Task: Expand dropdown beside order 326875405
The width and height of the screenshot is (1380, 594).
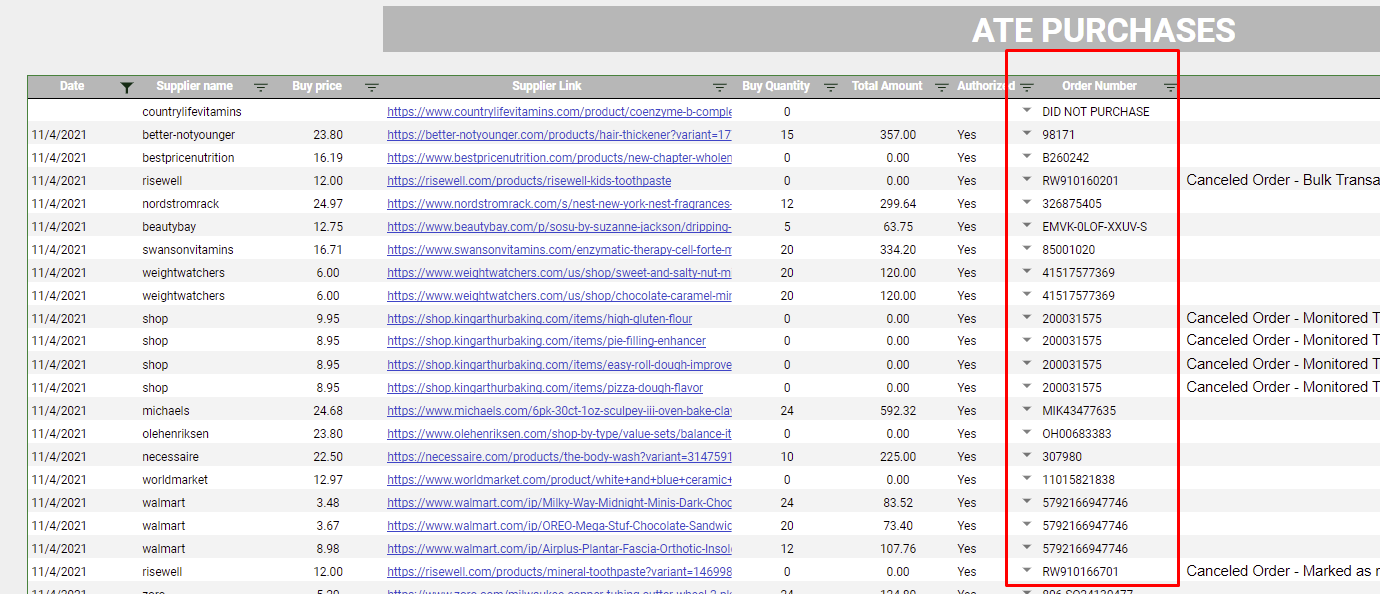Action: tap(1027, 202)
